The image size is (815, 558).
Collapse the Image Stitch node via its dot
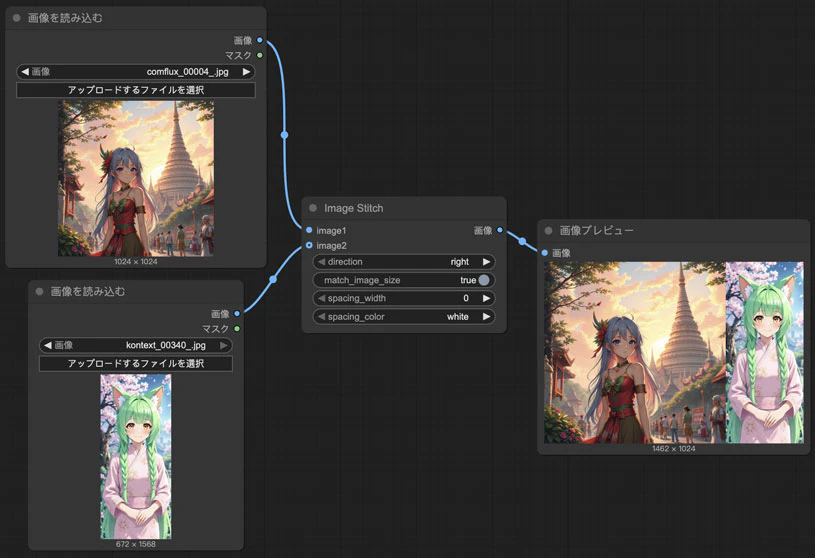[x=313, y=208]
